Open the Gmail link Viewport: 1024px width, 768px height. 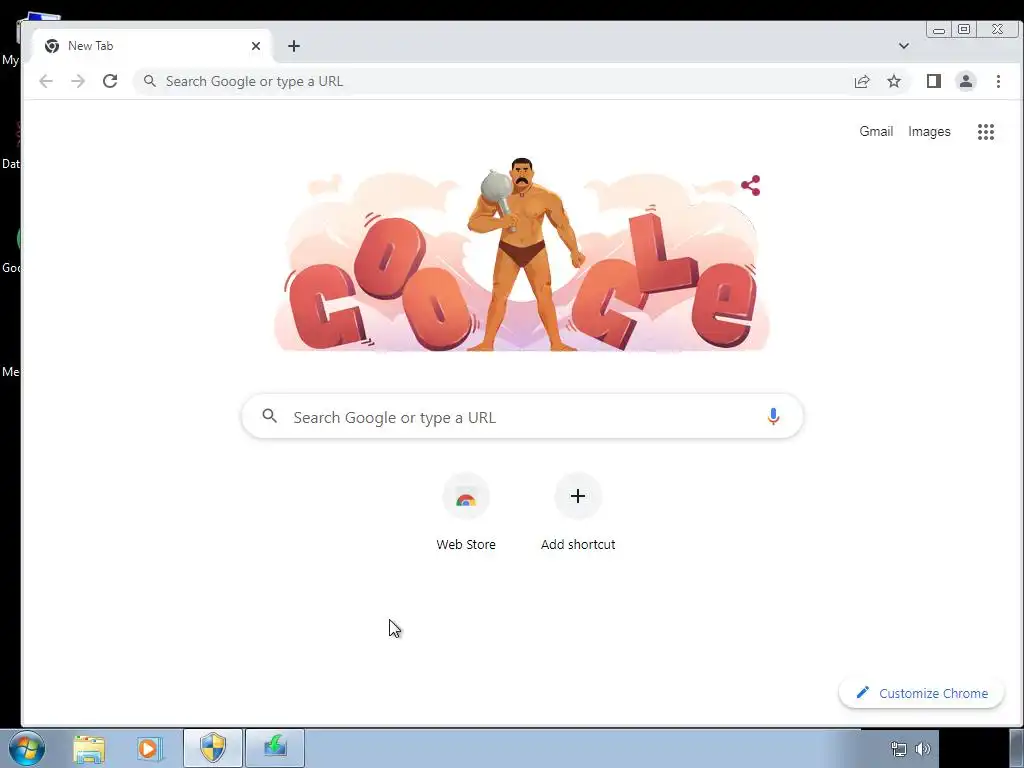(876, 131)
